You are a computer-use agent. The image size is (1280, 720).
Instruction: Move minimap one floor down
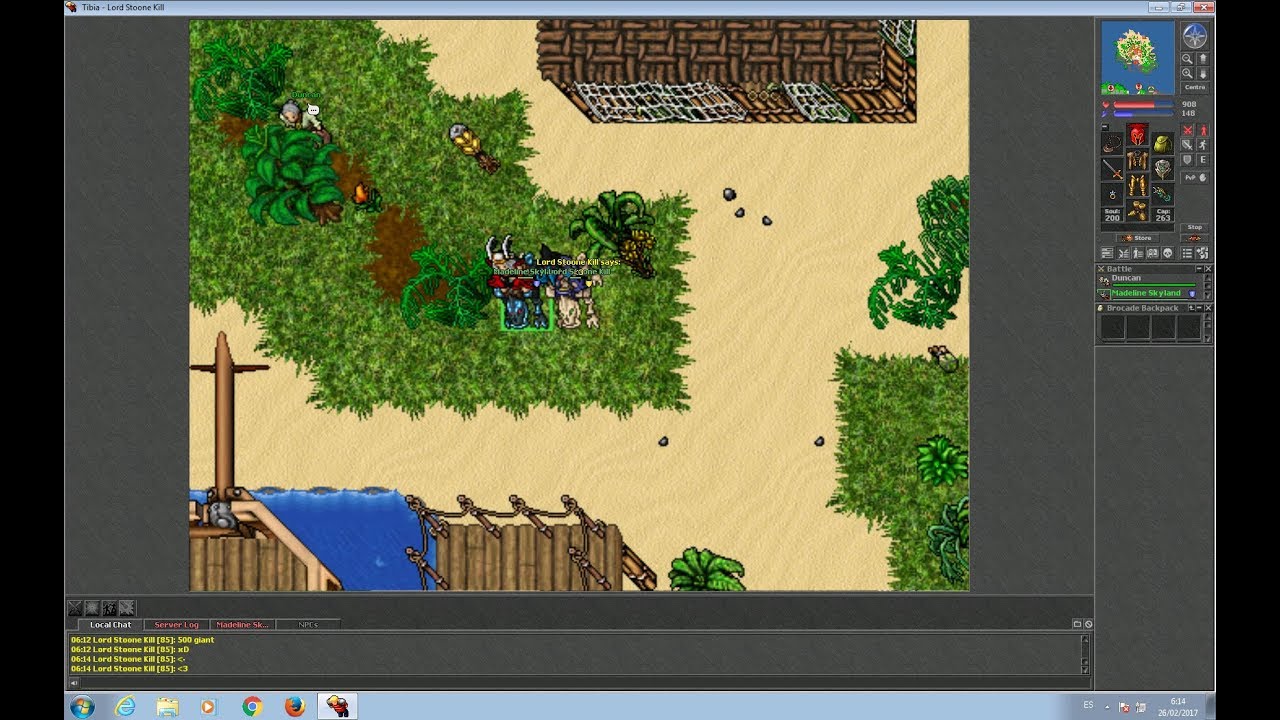pos(1202,73)
